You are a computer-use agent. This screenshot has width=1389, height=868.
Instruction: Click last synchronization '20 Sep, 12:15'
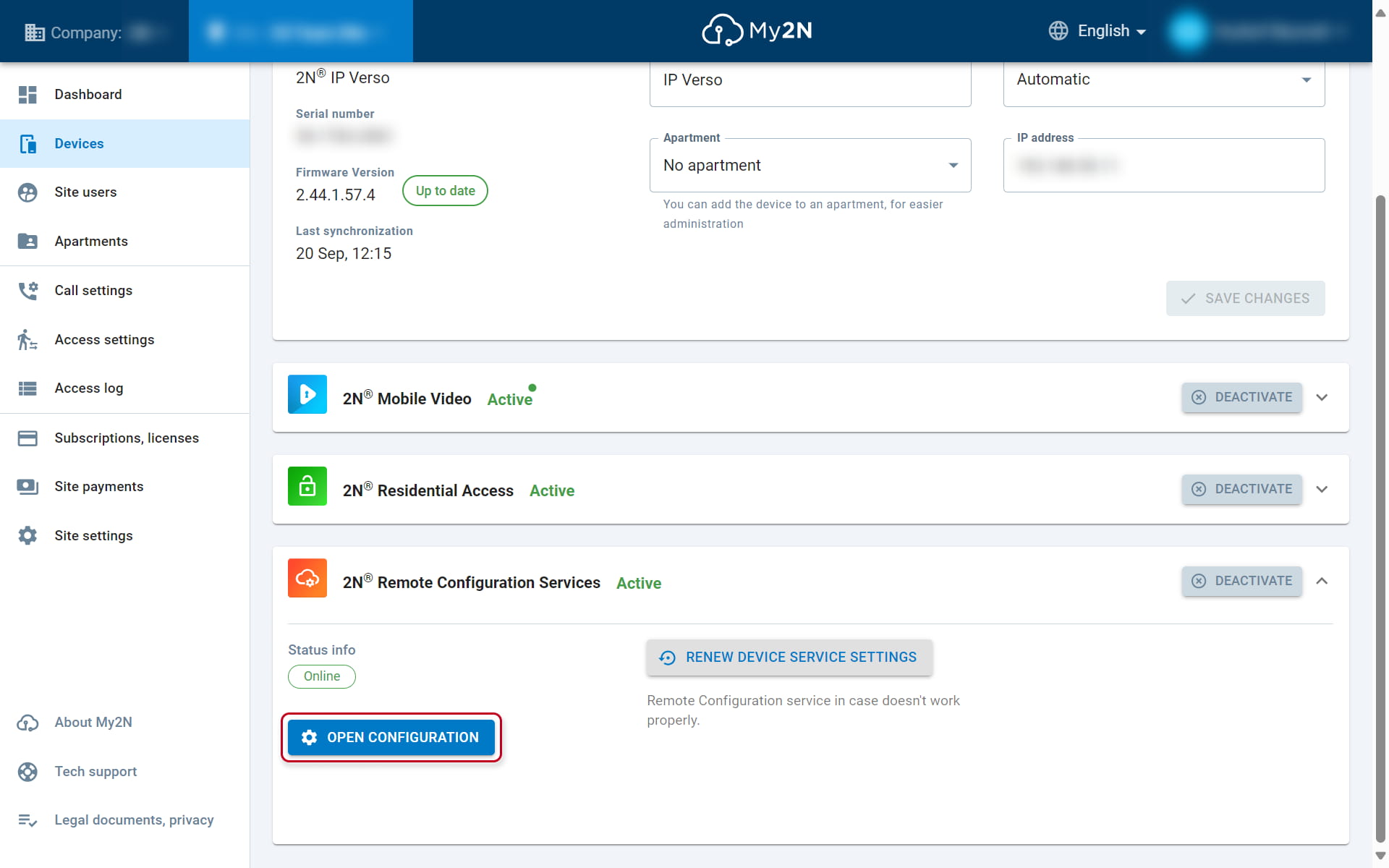tap(344, 254)
